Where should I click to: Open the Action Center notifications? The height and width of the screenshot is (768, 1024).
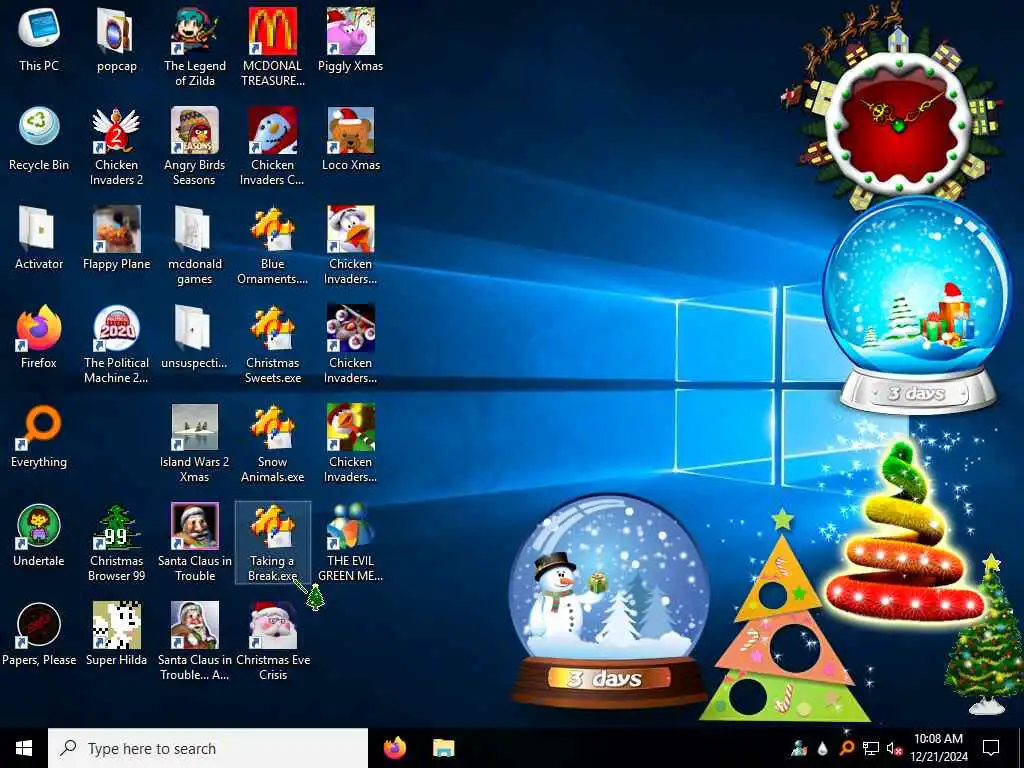(991, 748)
